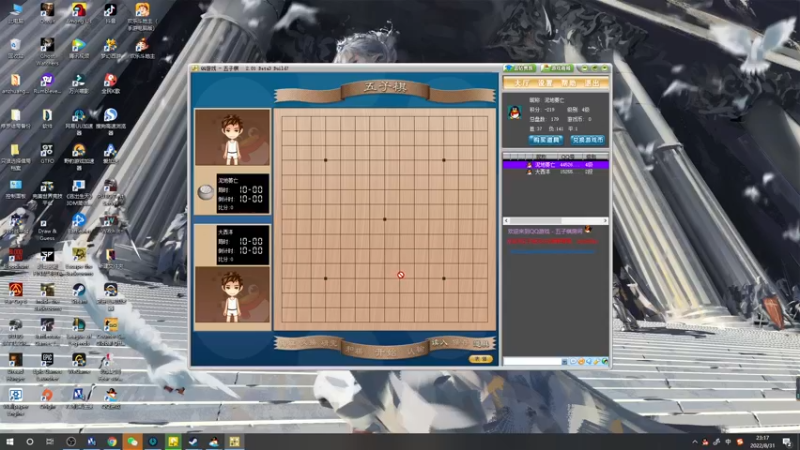This screenshot has width=800, height=450.
Task: Select the Wallpaper Engine desktop icon
Action: point(15,402)
